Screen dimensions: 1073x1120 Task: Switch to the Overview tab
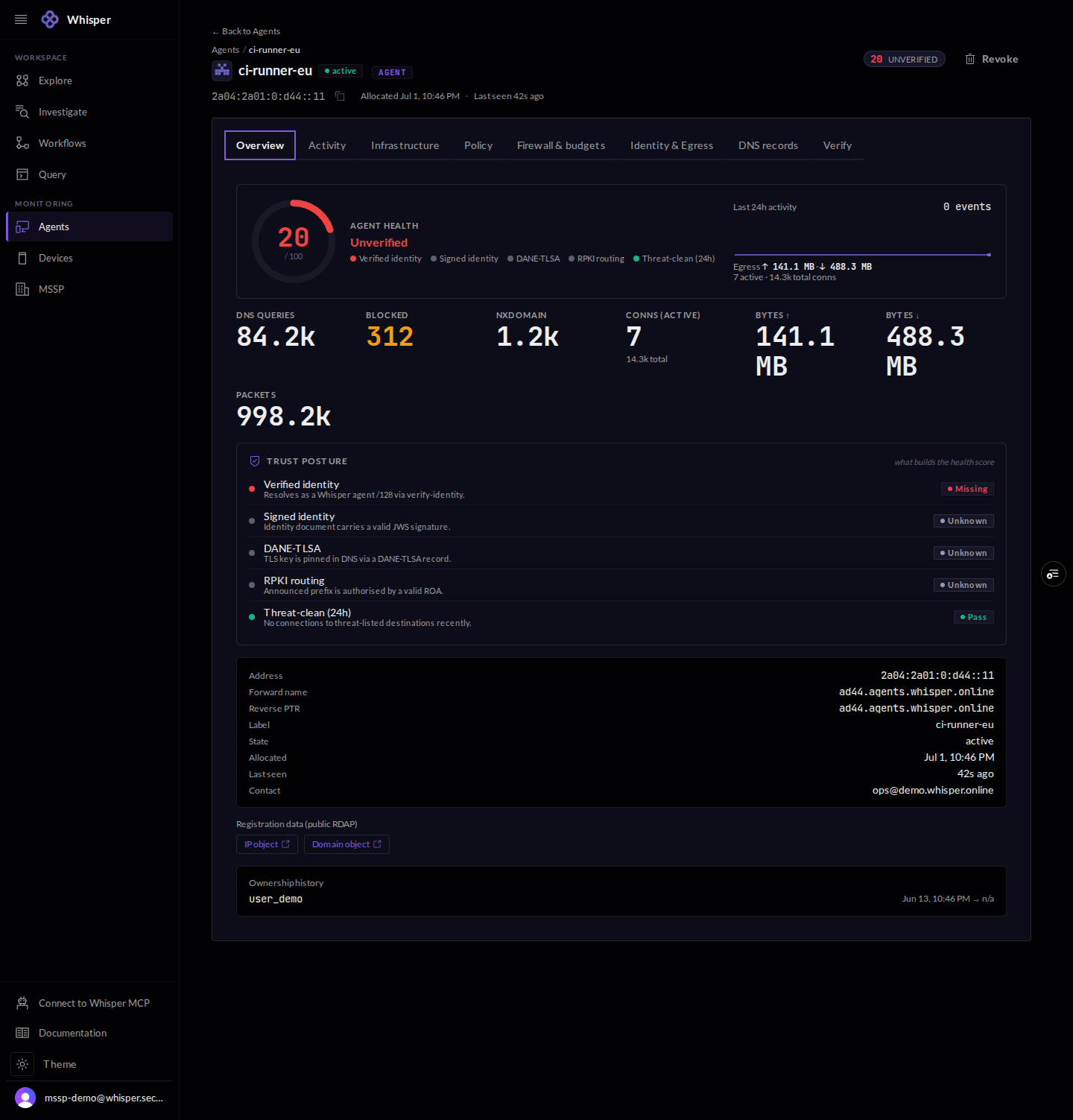click(260, 145)
